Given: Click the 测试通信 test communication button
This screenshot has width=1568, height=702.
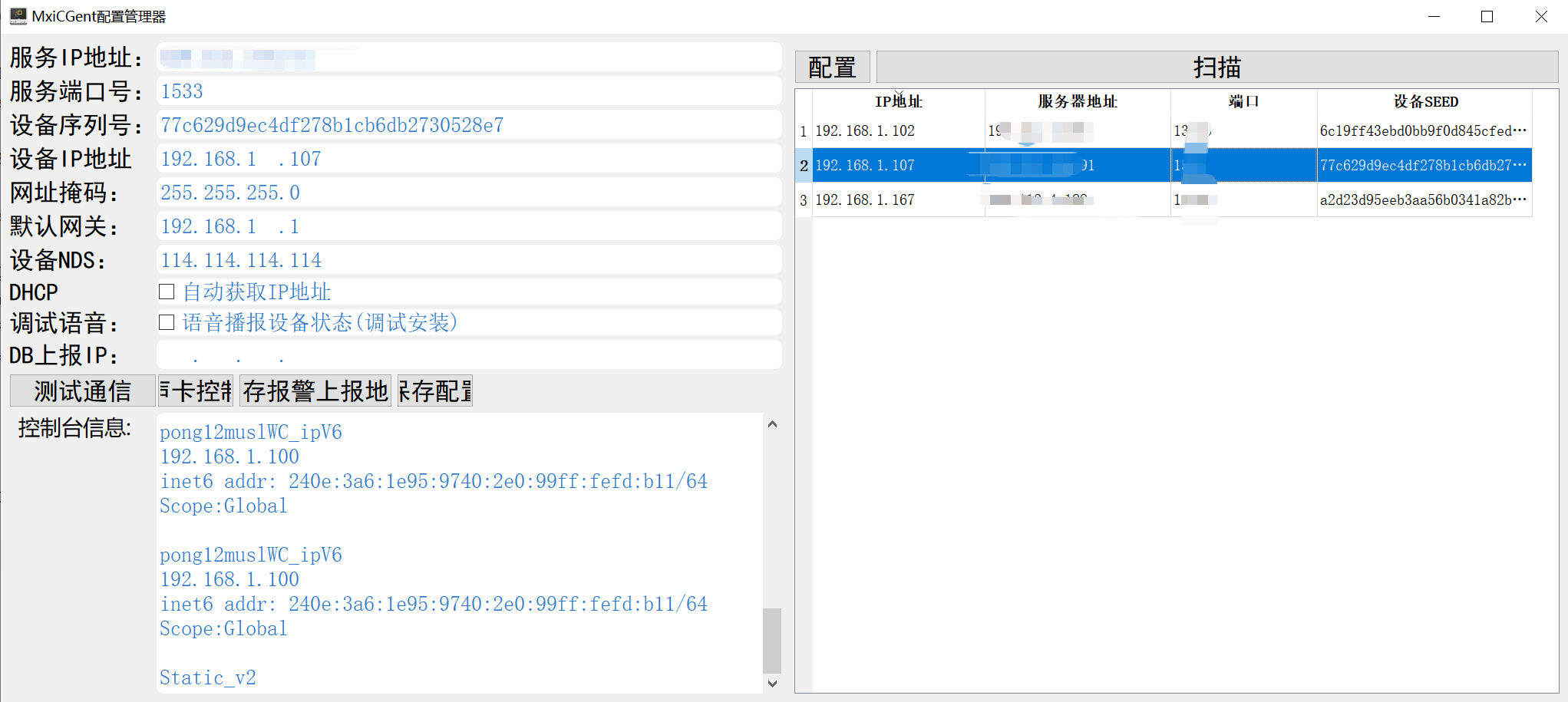Looking at the screenshot, I should coord(83,391).
